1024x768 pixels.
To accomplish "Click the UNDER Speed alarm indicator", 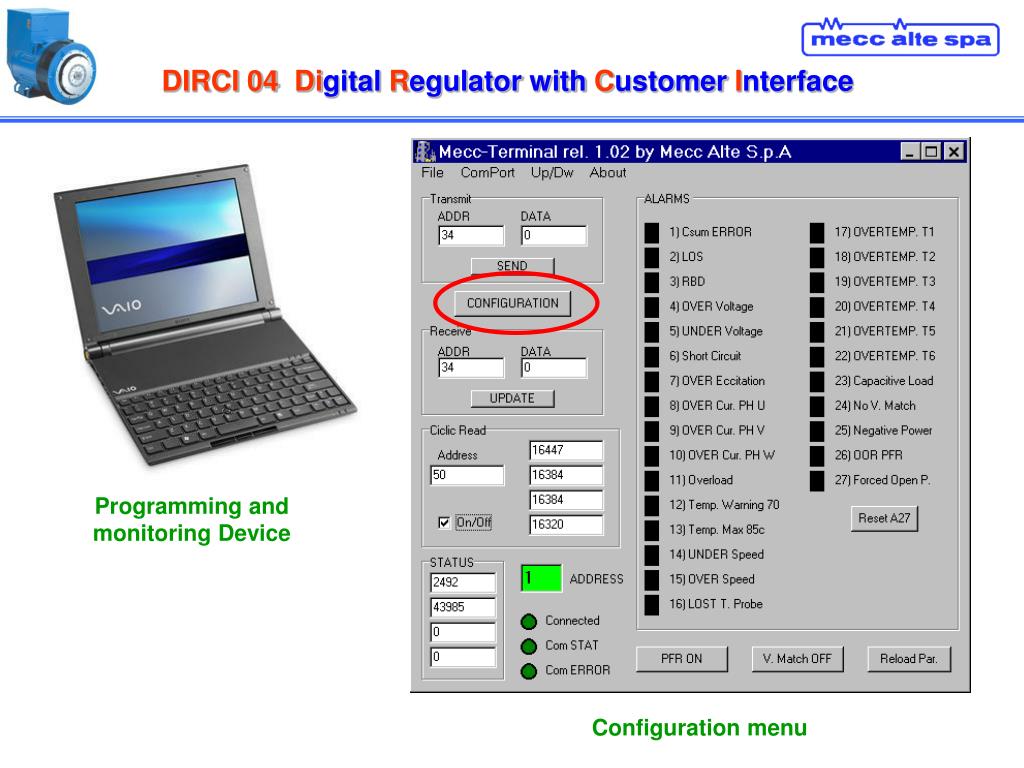I will [x=652, y=555].
